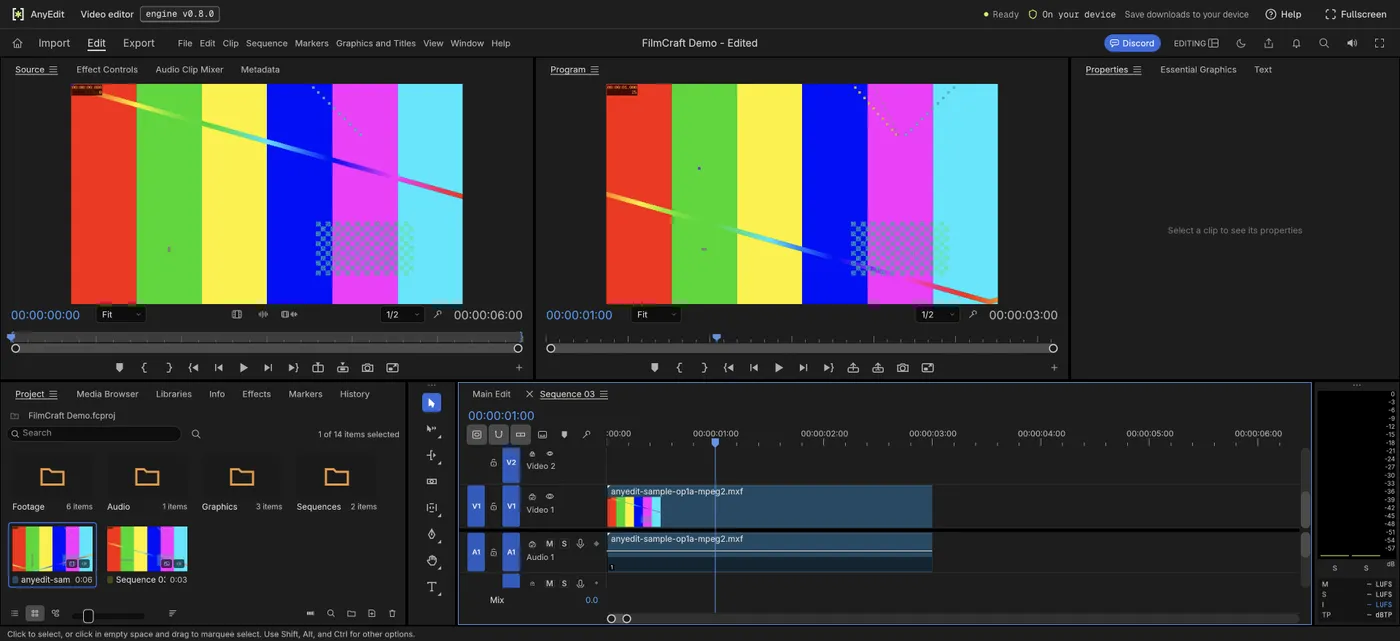Open timeline display wrench settings
The image size is (1400, 641).
[x=586, y=435]
